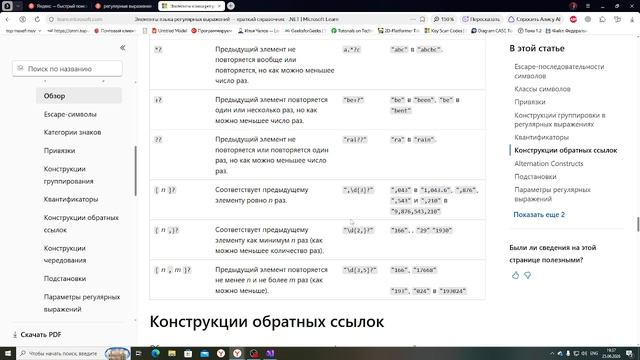Viewport: 640px width, 360px height.
Task: Click the left sidebar scrollbar
Action: point(136,171)
